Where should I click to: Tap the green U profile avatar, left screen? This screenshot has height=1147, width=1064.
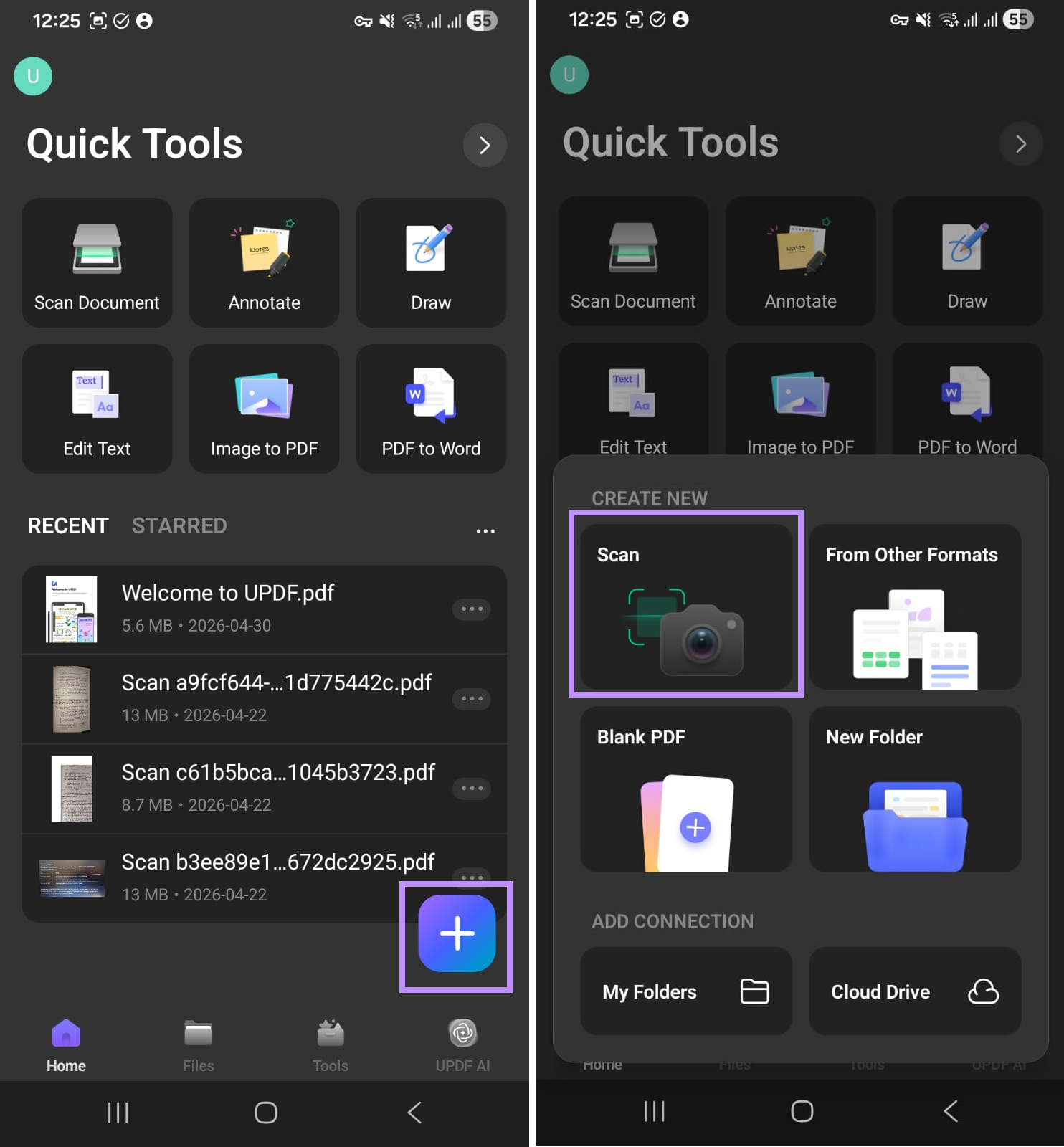[33, 76]
